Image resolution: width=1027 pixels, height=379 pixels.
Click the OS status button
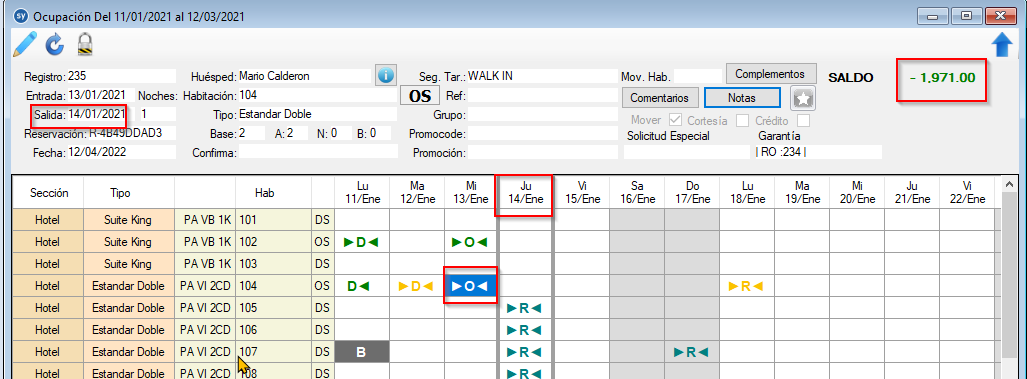(x=419, y=96)
